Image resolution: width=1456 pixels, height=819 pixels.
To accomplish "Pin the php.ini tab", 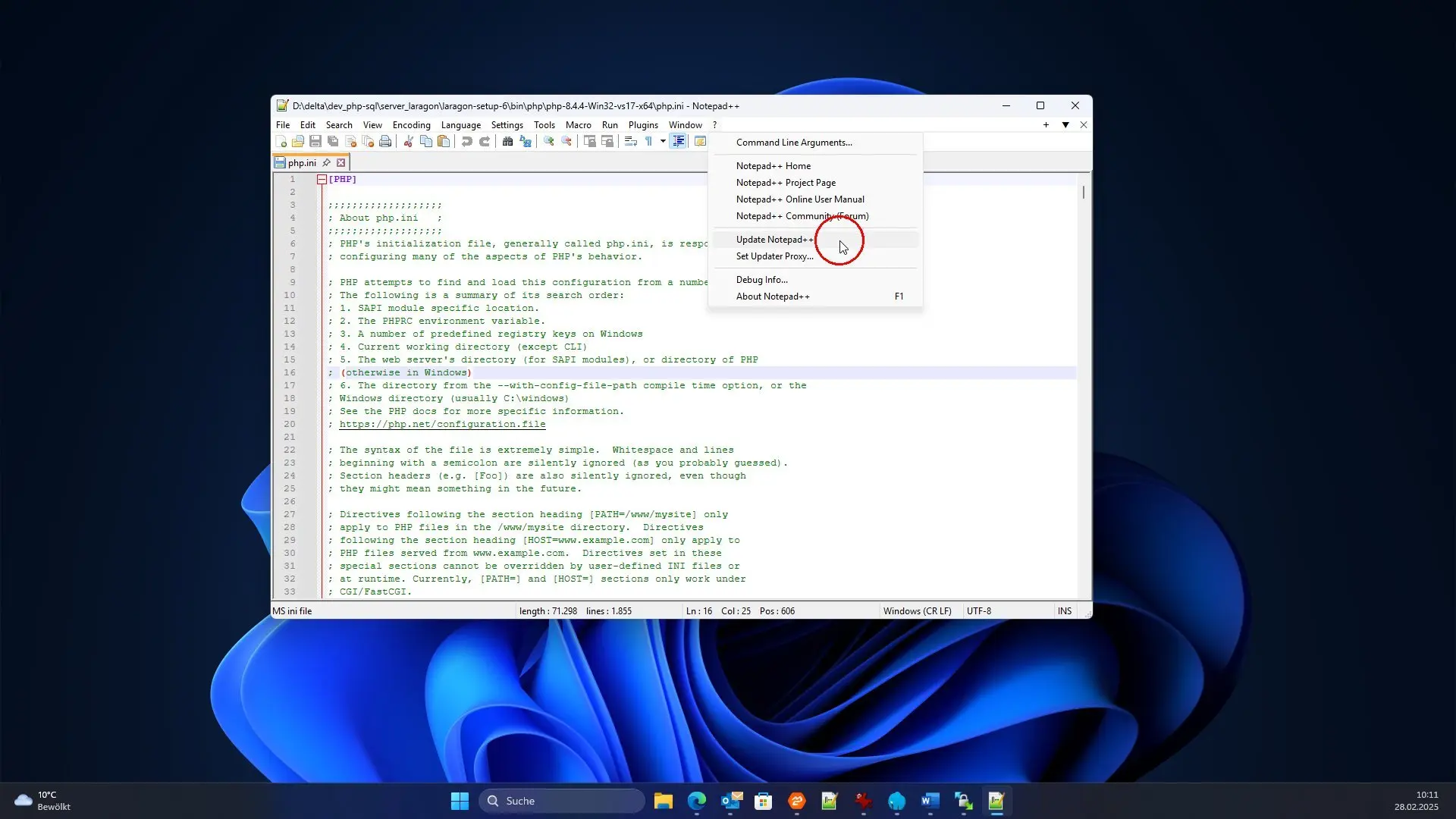I will pyautogui.click(x=326, y=163).
